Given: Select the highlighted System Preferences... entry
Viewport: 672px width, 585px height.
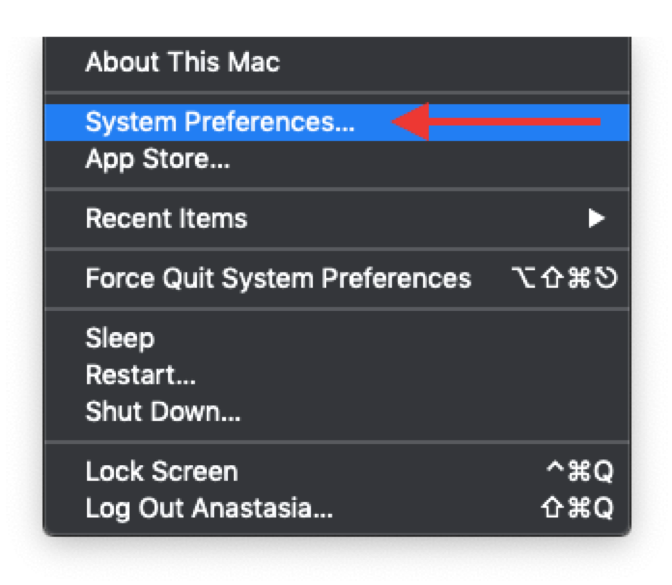Looking at the screenshot, I should 220,122.
